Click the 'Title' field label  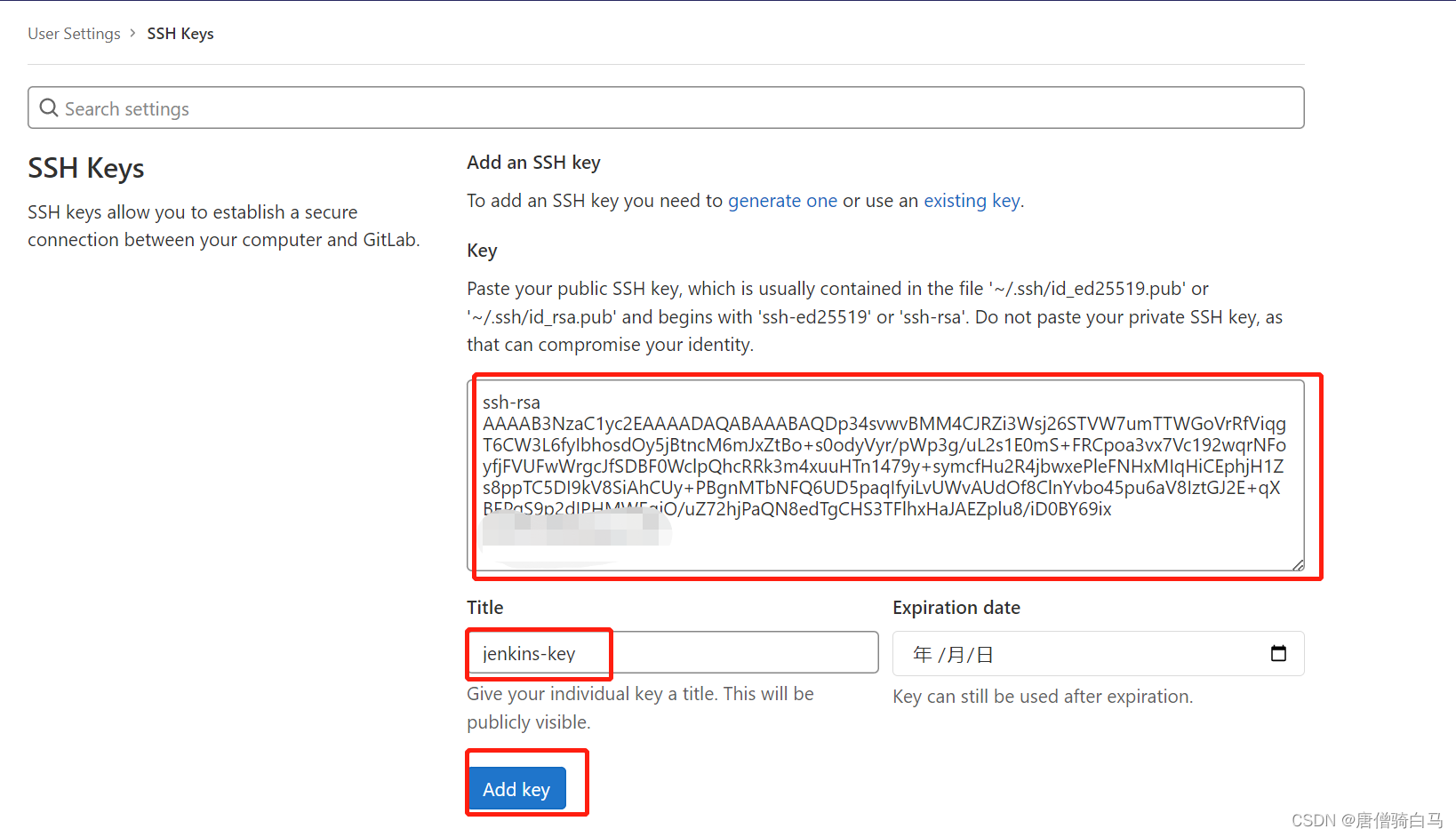485,608
